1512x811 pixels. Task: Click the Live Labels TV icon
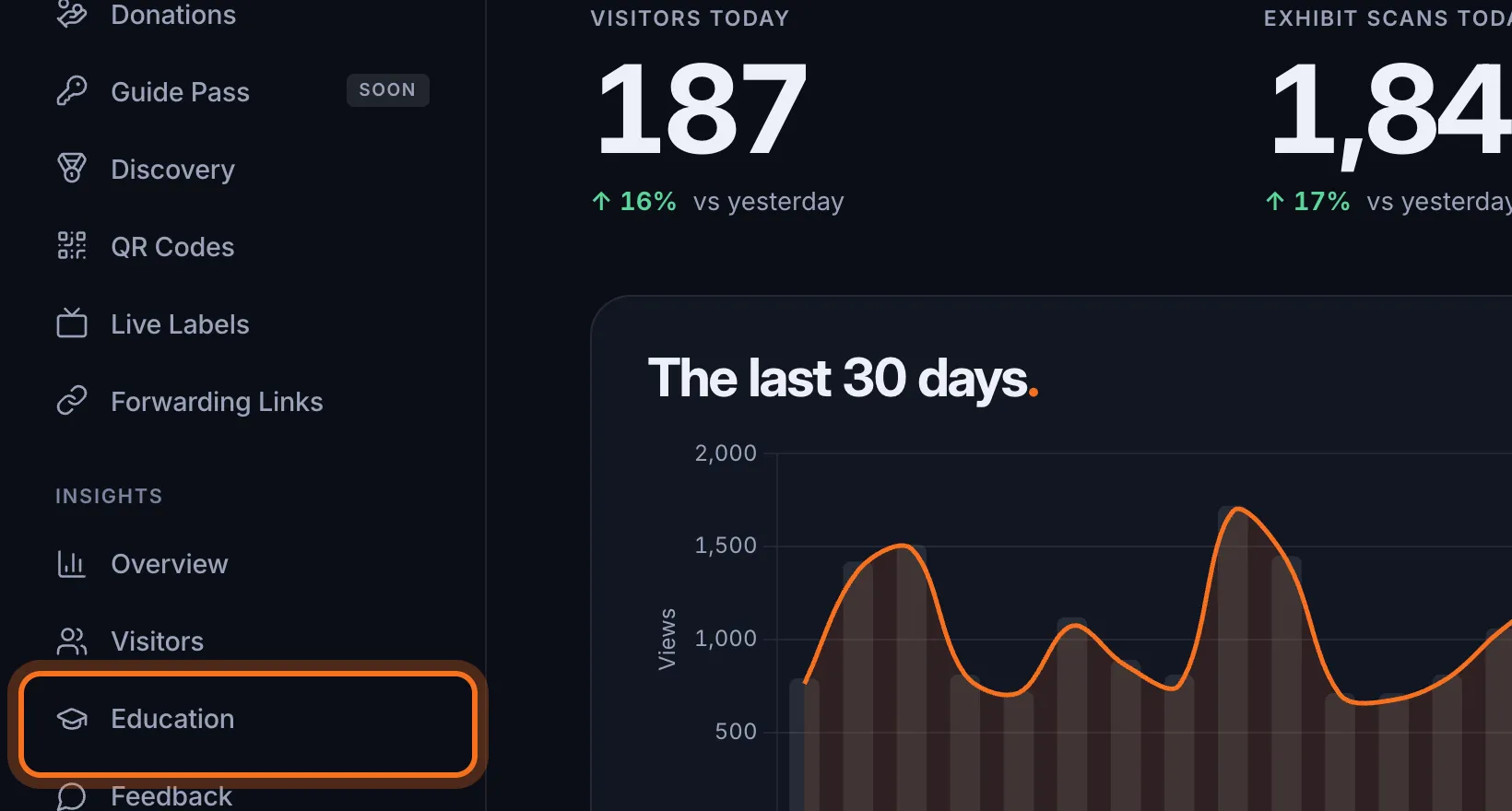click(x=72, y=323)
